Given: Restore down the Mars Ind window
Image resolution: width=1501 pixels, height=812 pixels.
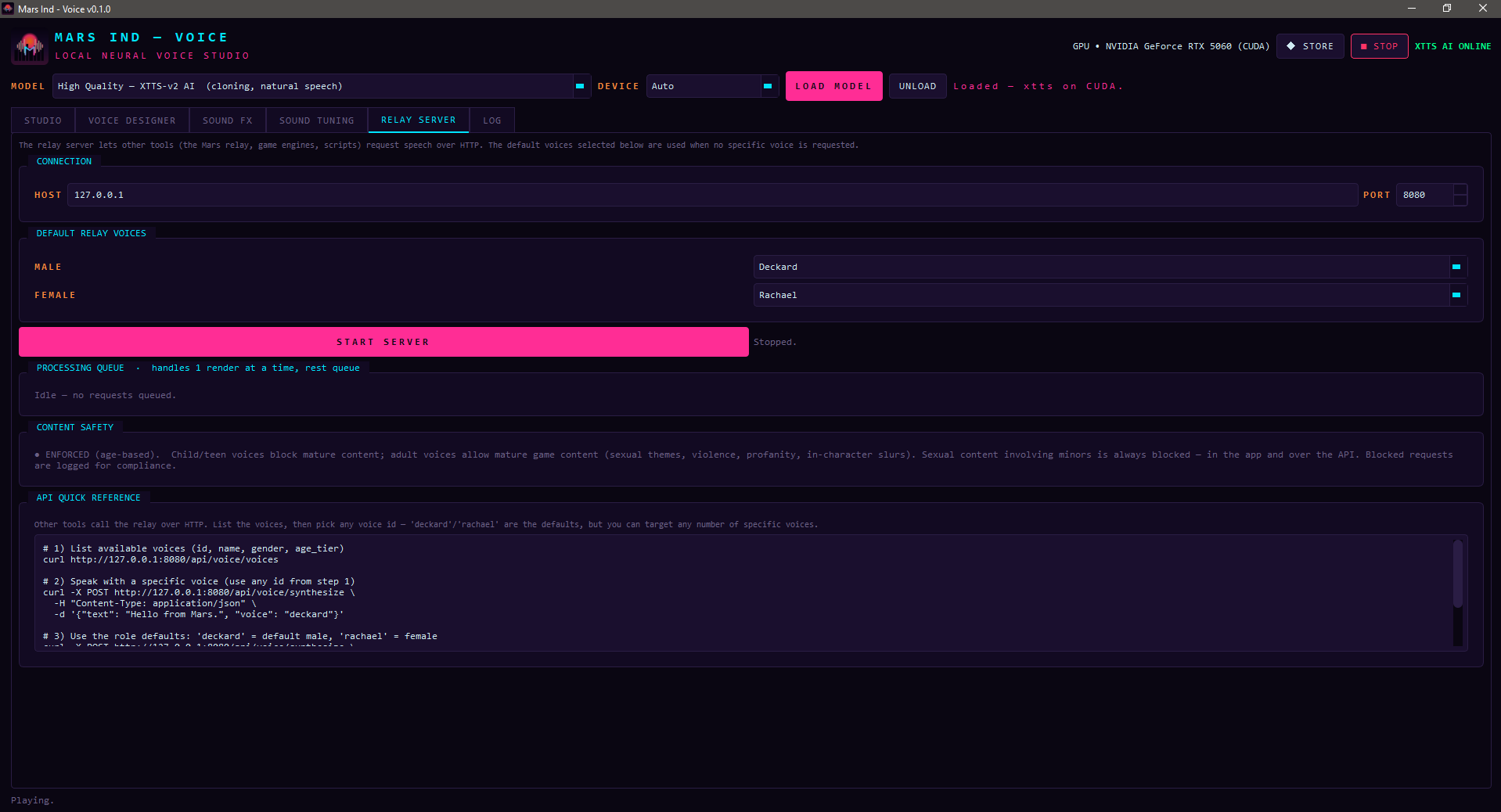Looking at the screenshot, I should [1447, 9].
